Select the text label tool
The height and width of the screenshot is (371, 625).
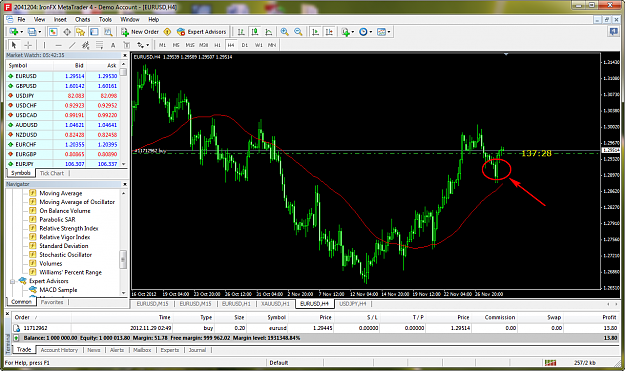[x=126, y=45]
